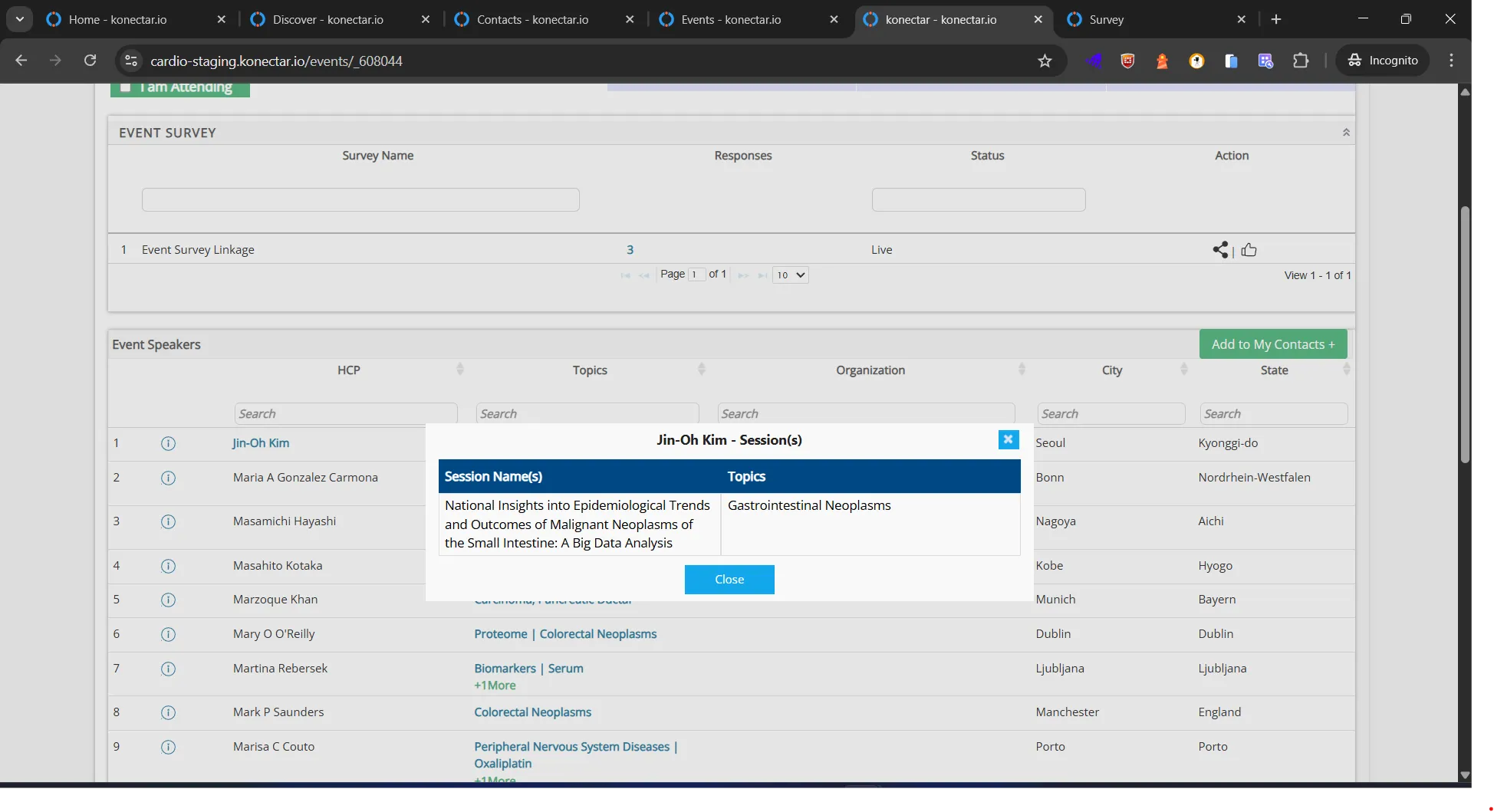1494x812 pixels.
Task: Close session popup with the X icon
Action: pos(1009,439)
